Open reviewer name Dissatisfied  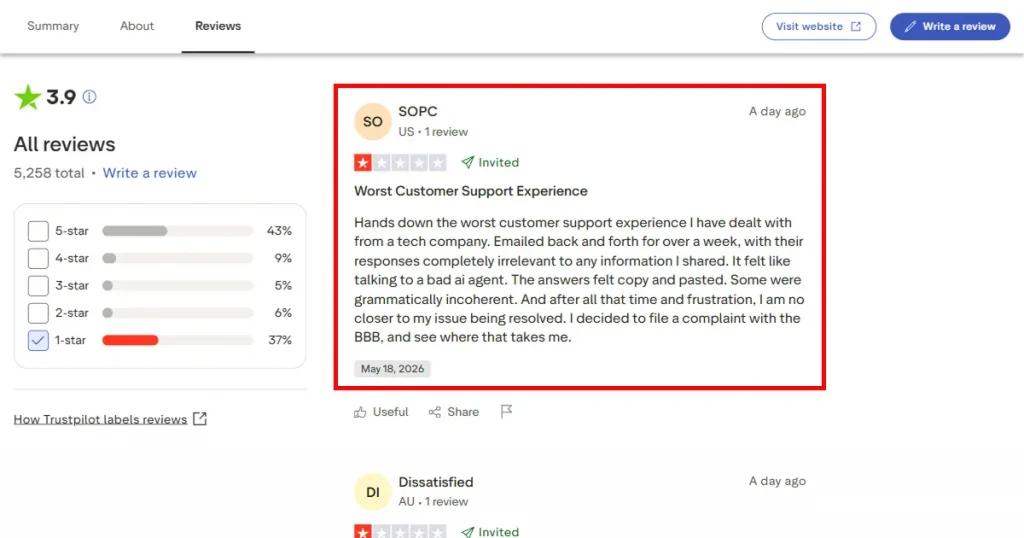click(x=436, y=483)
